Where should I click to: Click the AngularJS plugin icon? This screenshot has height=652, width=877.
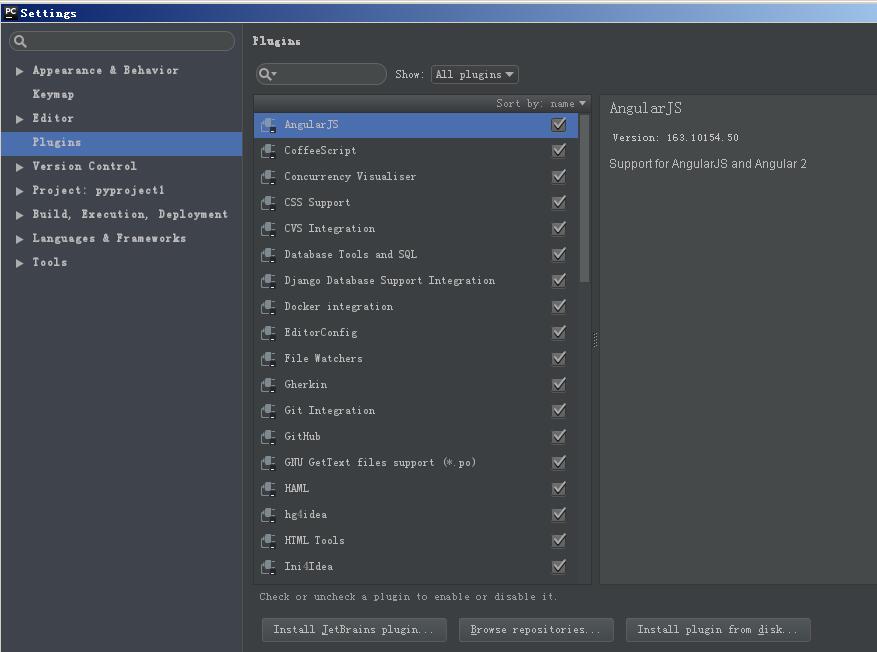coord(268,125)
